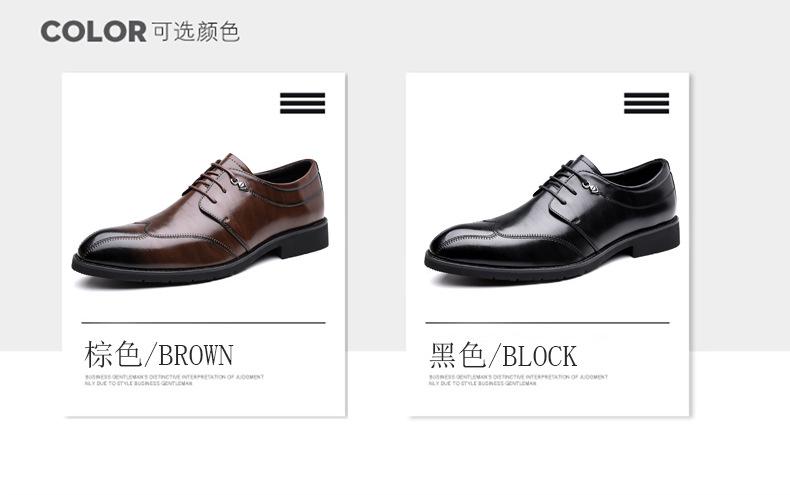Click the hamburger icon on black card
790x495 pixels.
click(x=646, y=103)
